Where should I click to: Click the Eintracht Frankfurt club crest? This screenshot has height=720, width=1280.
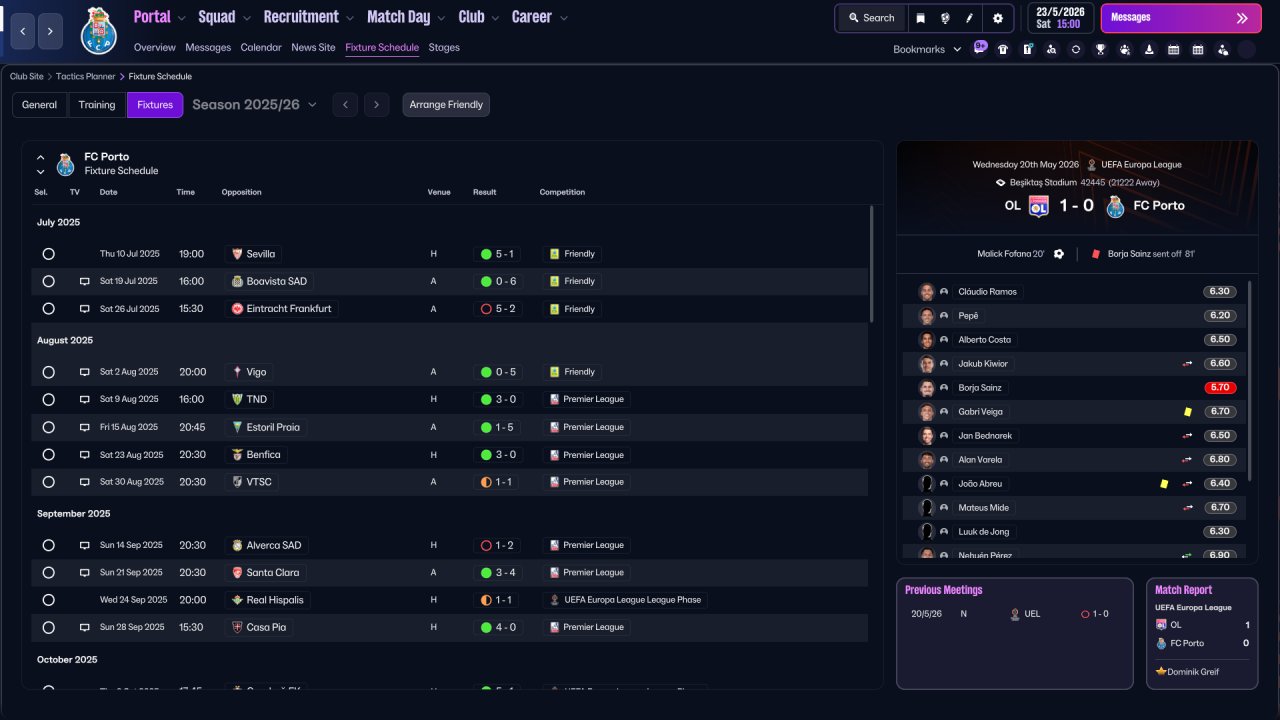coord(237,309)
